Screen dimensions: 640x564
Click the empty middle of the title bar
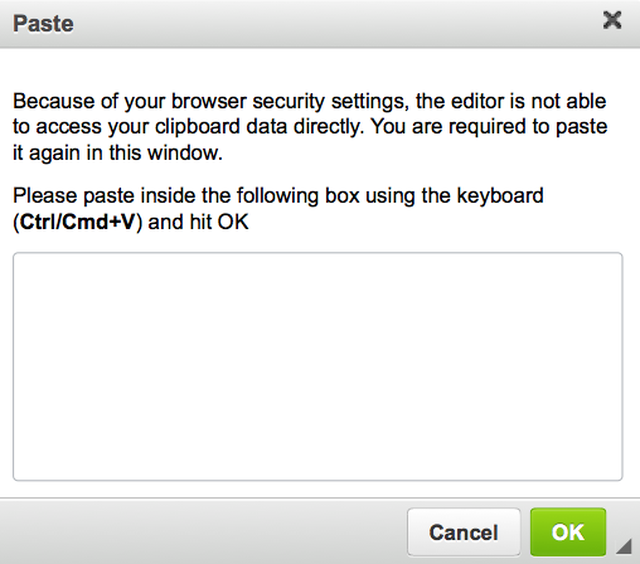[320, 23]
